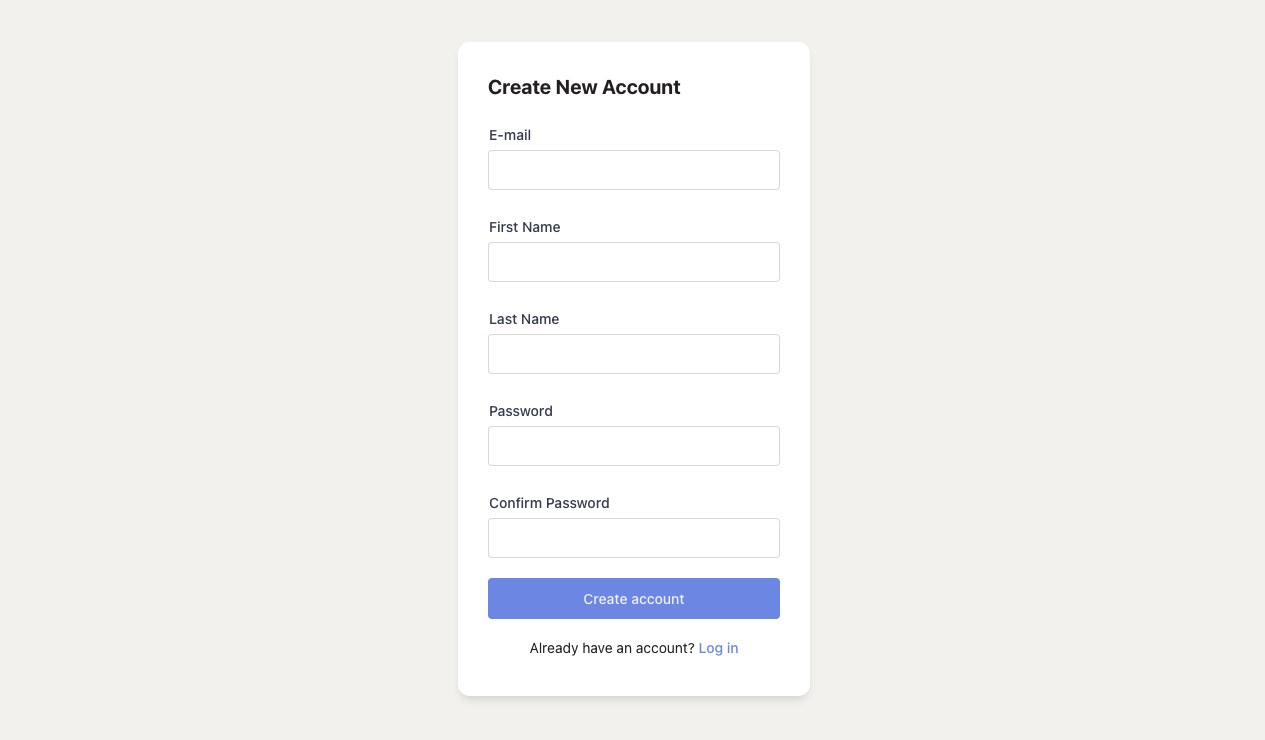The image size is (1265, 740).
Task: Click the Last Name input field
Action: pyautogui.click(x=634, y=353)
